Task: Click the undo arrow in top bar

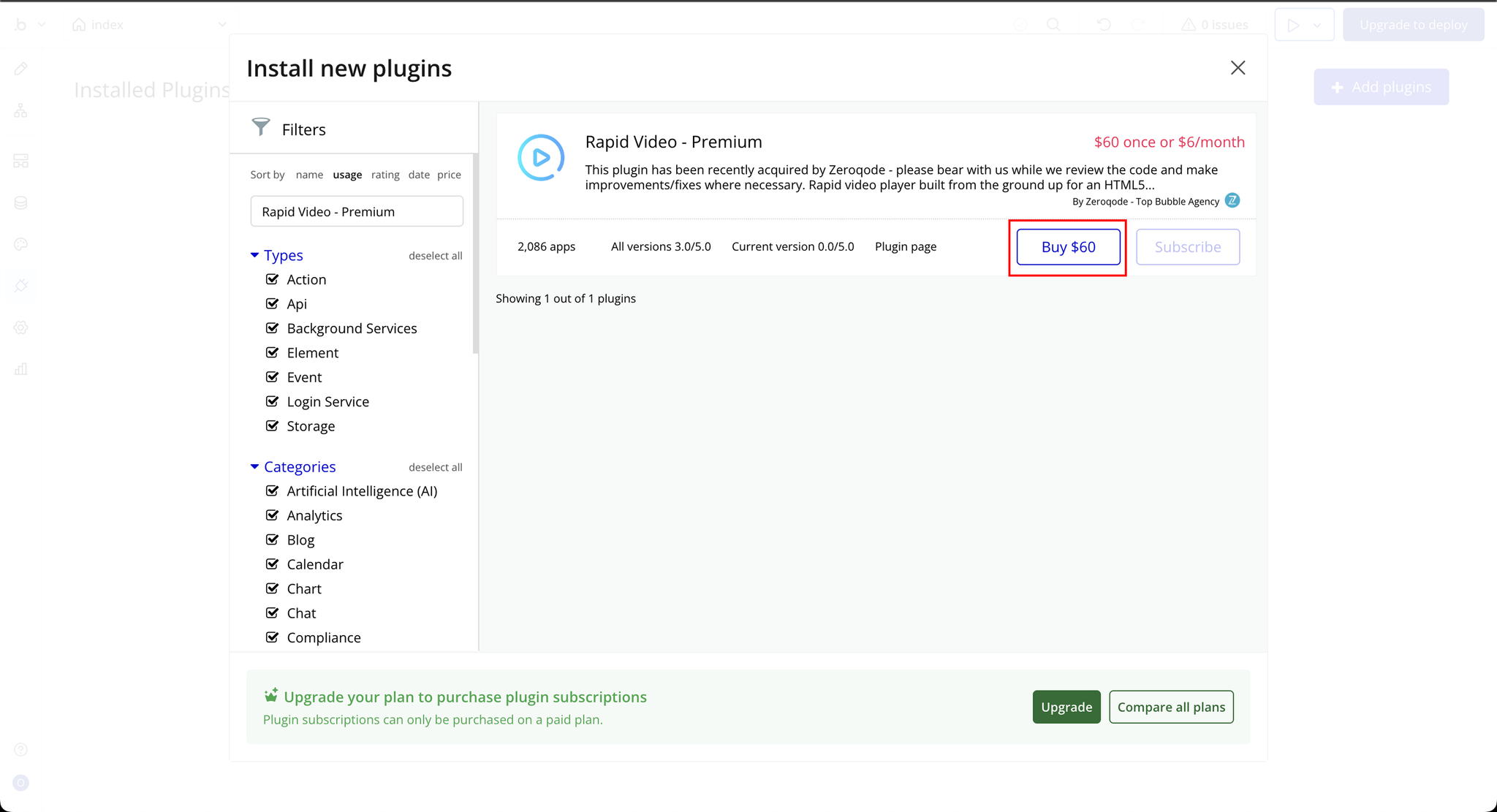Action: coord(1104,25)
